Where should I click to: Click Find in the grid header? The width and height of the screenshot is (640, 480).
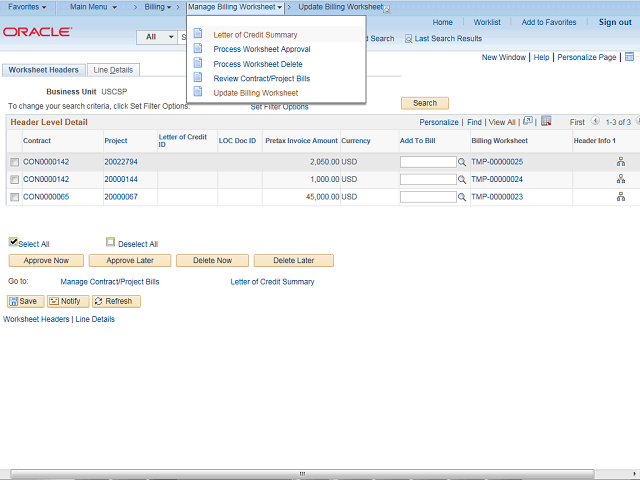pos(474,122)
